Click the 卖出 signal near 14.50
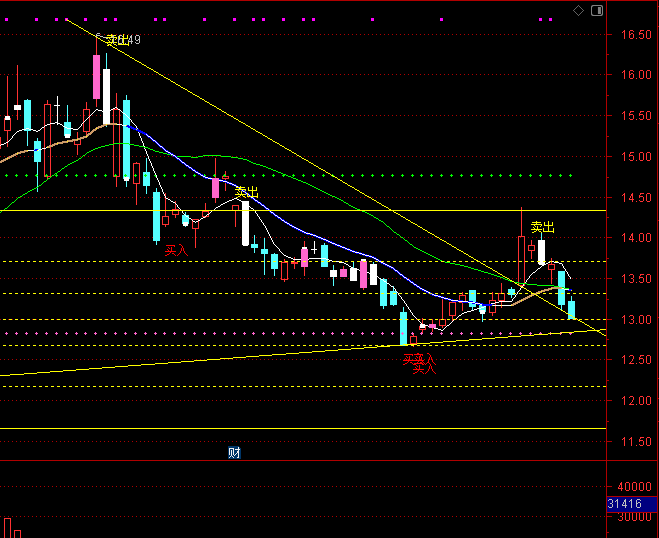659x538 pixels. pyautogui.click(x=246, y=193)
